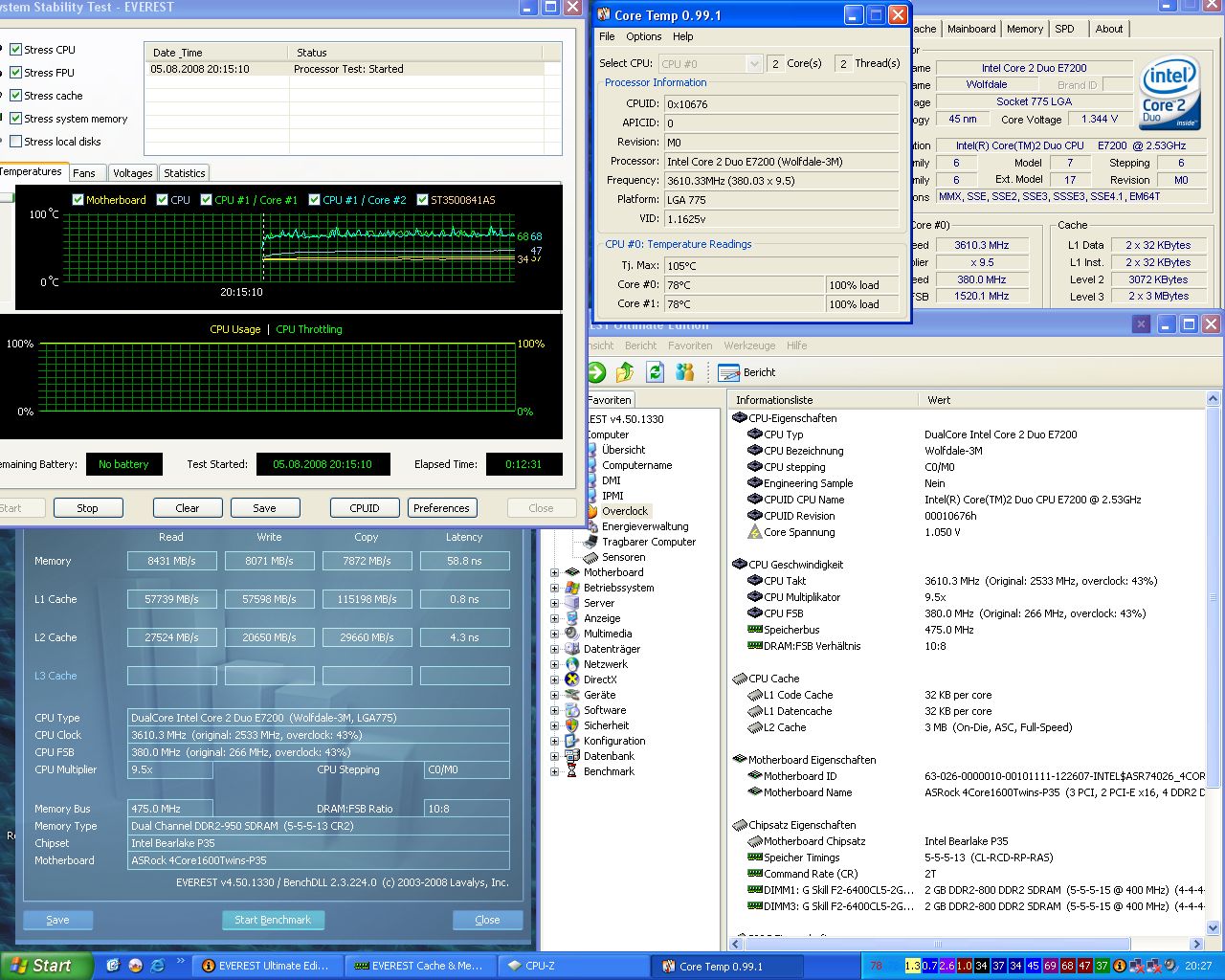Uncheck the CPU graph checkbox
This screenshot has height=980, width=1225.
163,200
